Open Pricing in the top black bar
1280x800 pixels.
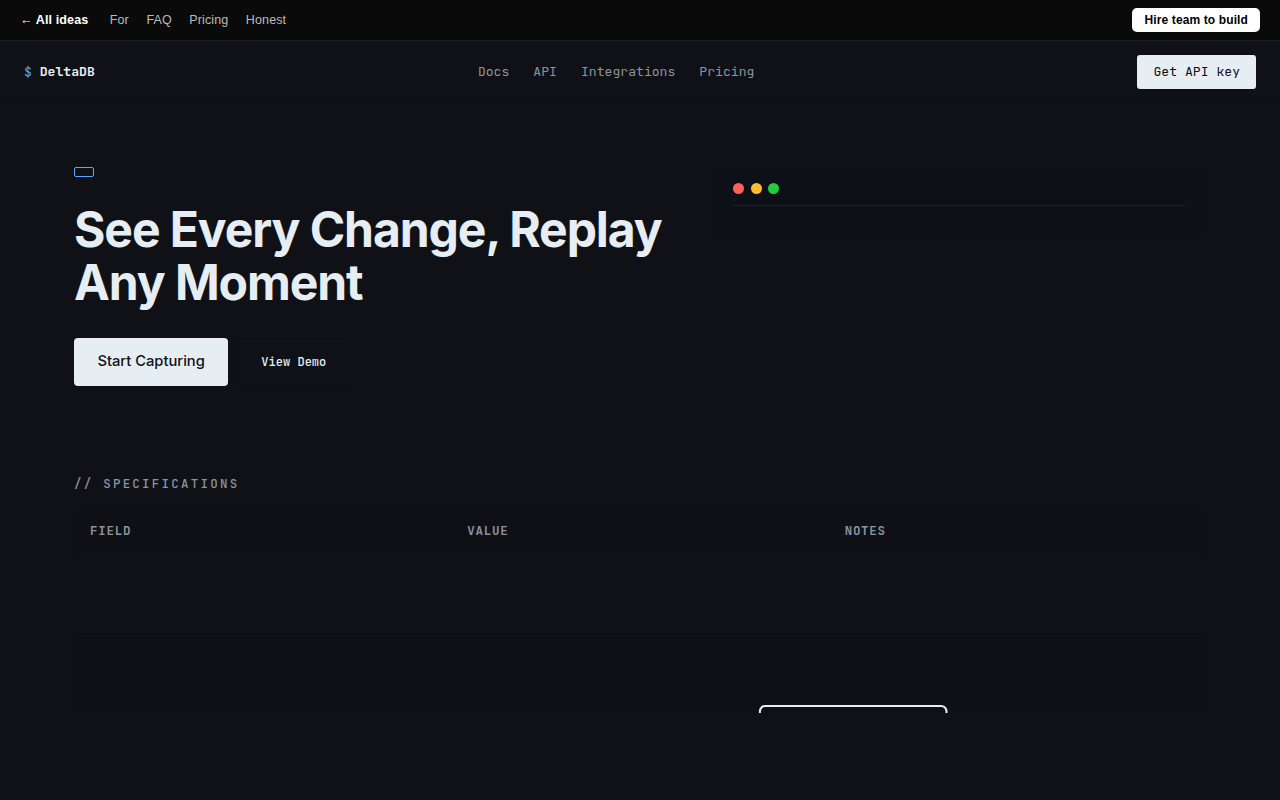tap(209, 20)
